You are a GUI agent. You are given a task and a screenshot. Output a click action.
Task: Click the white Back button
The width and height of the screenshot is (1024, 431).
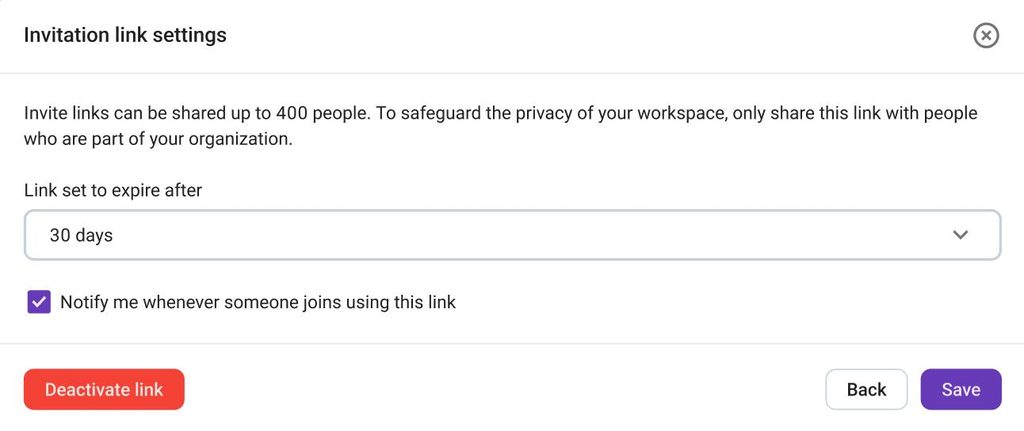(866, 389)
